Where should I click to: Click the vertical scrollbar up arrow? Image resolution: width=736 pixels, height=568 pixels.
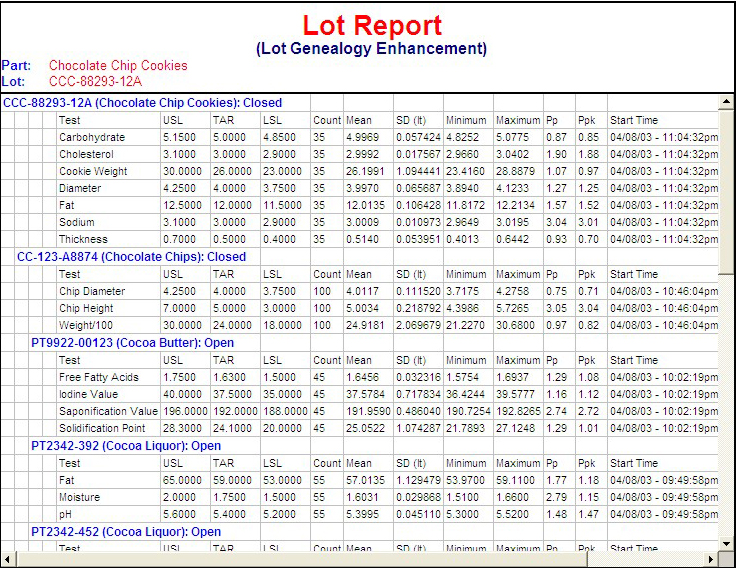(726, 101)
